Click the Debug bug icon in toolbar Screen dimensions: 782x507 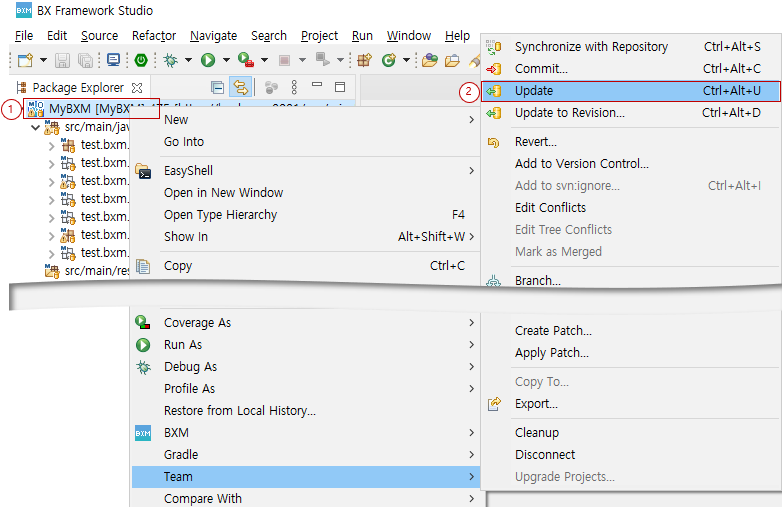pos(171,60)
